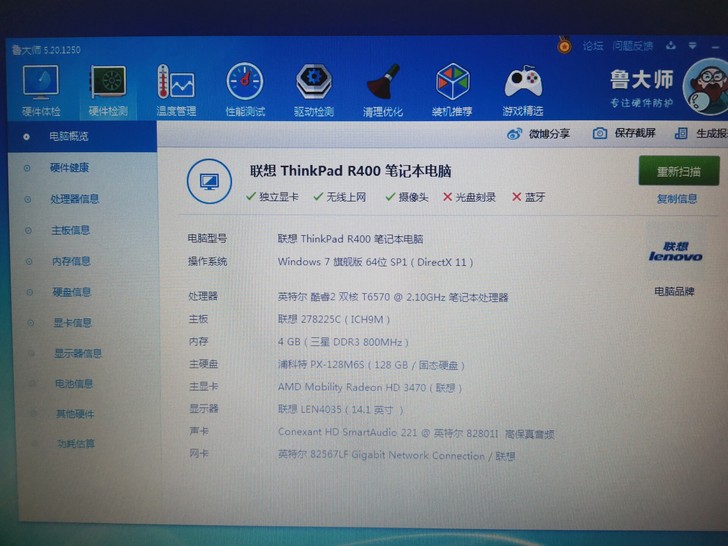Click the Lenovo 联想 brand logo

675,252
